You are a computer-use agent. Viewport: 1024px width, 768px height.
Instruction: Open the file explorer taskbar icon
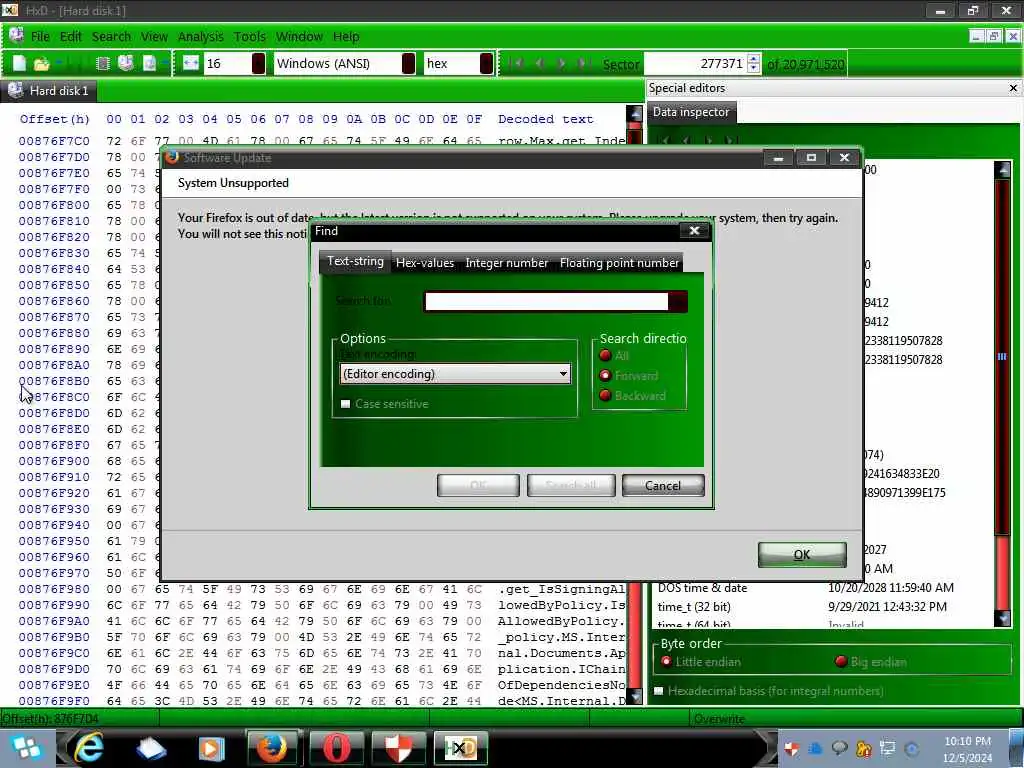click(151, 748)
